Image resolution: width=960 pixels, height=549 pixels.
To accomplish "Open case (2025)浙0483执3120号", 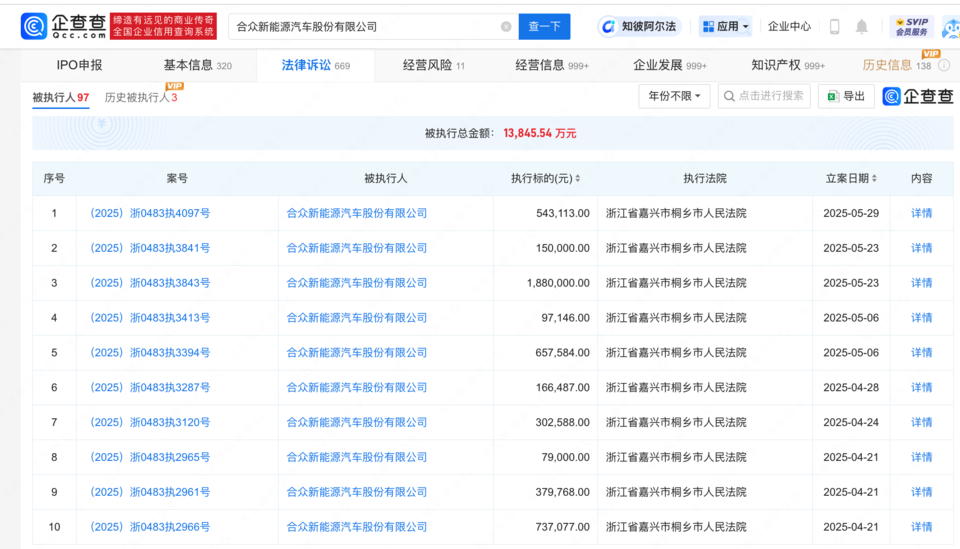I will pos(150,422).
